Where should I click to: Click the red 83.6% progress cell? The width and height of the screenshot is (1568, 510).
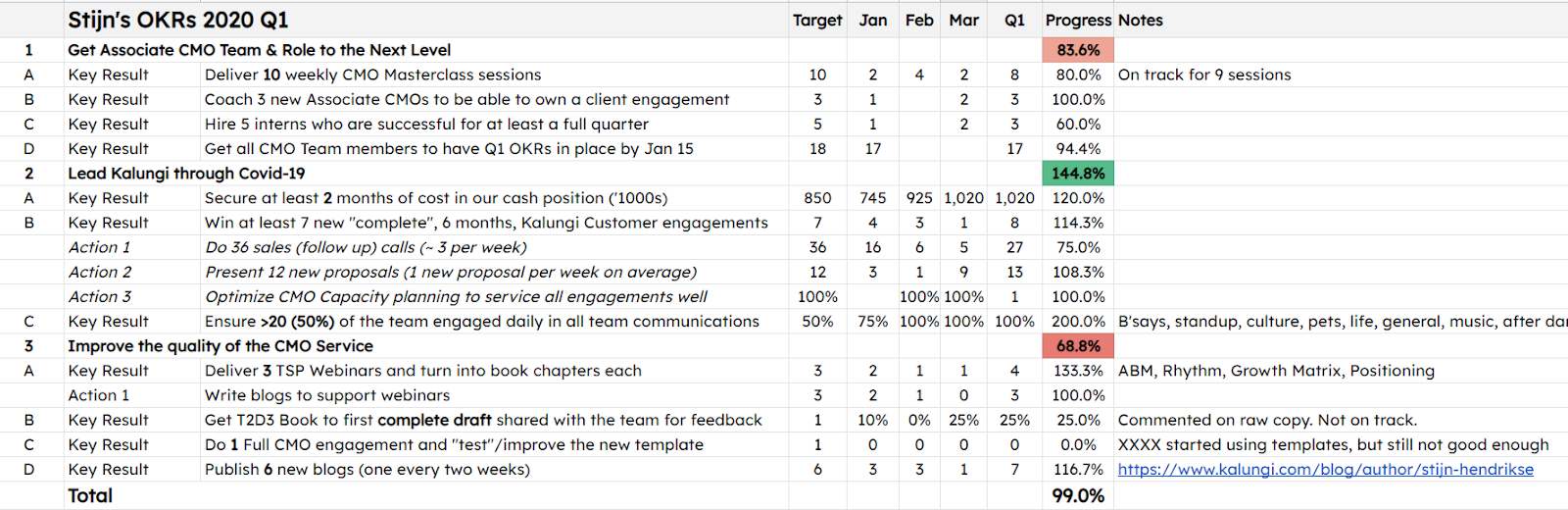[x=1078, y=50]
